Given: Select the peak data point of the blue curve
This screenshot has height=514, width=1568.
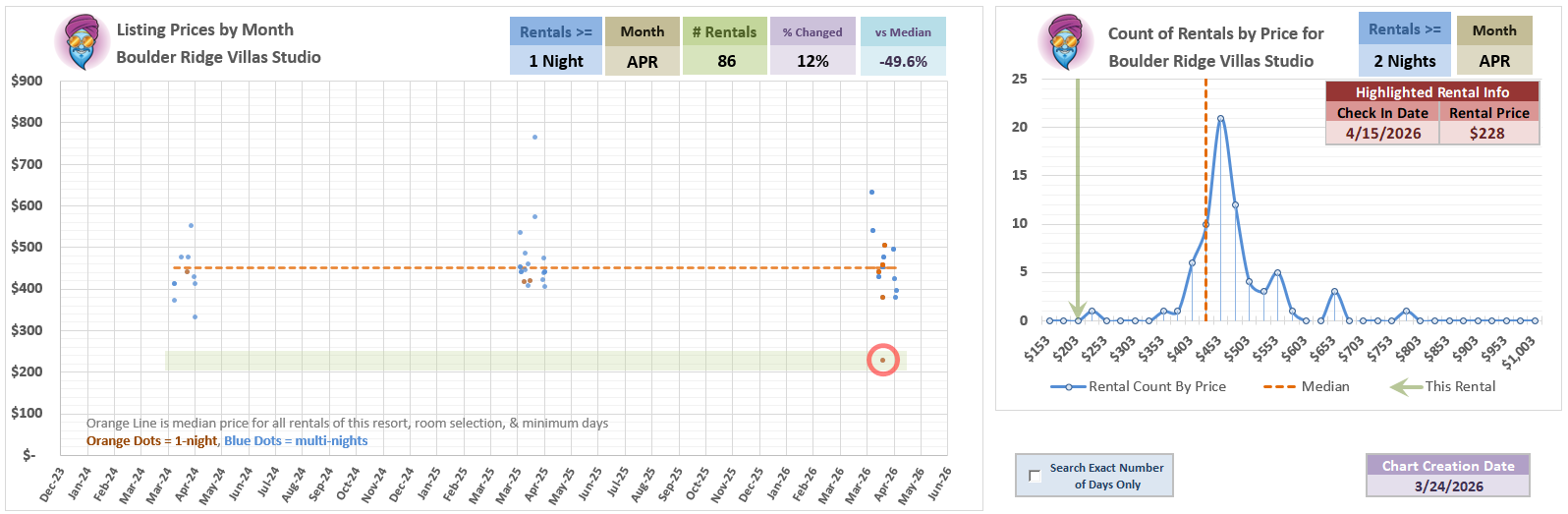Looking at the screenshot, I should [1220, 119].
